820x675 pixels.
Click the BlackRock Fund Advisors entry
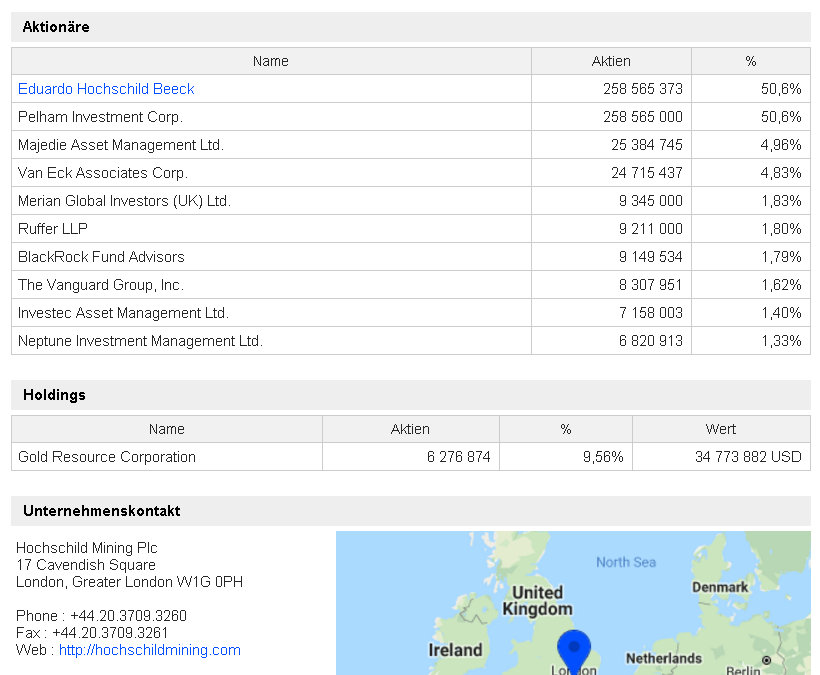pyautogui.click(x=101, y=257)
